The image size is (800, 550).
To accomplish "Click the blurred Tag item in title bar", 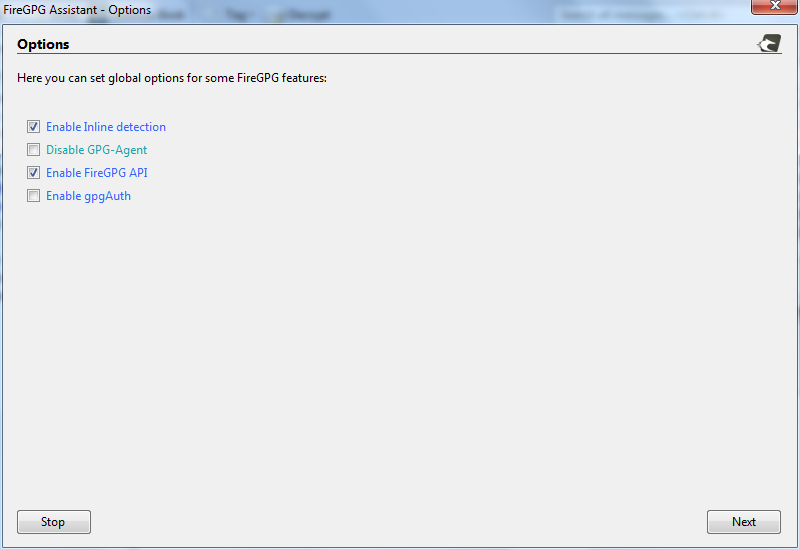I will (x=236, y=14).
